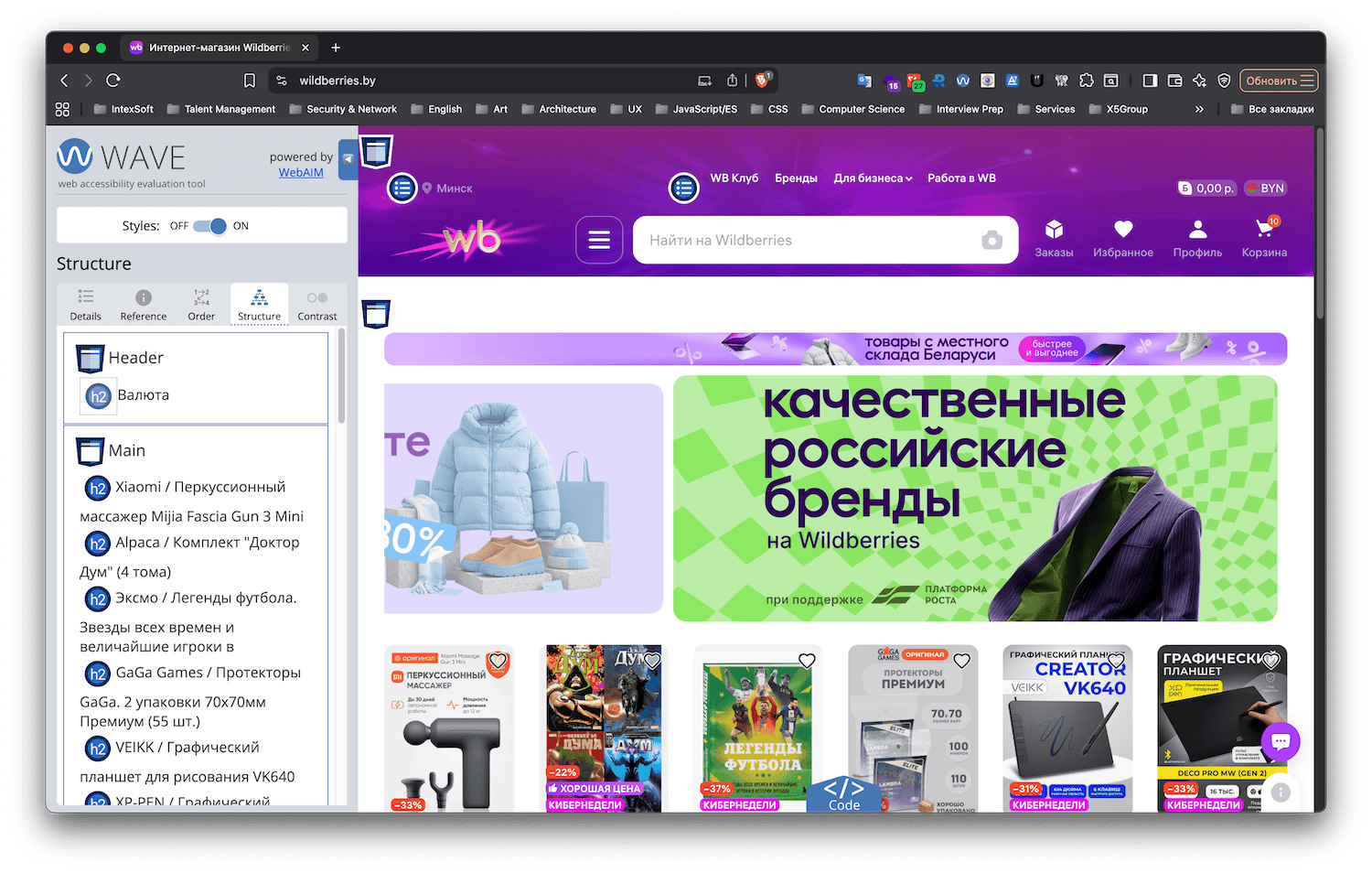Switch to the Details tab in WAVE
Viewport: 1372px width, 873px height.
(x=85, y=304)
